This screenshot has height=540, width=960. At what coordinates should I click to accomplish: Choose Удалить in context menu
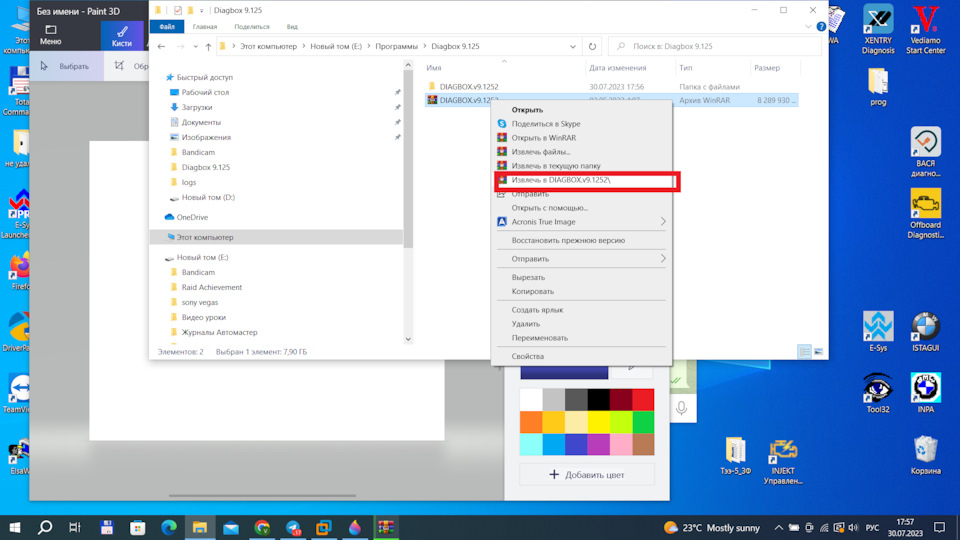(582, 324)
